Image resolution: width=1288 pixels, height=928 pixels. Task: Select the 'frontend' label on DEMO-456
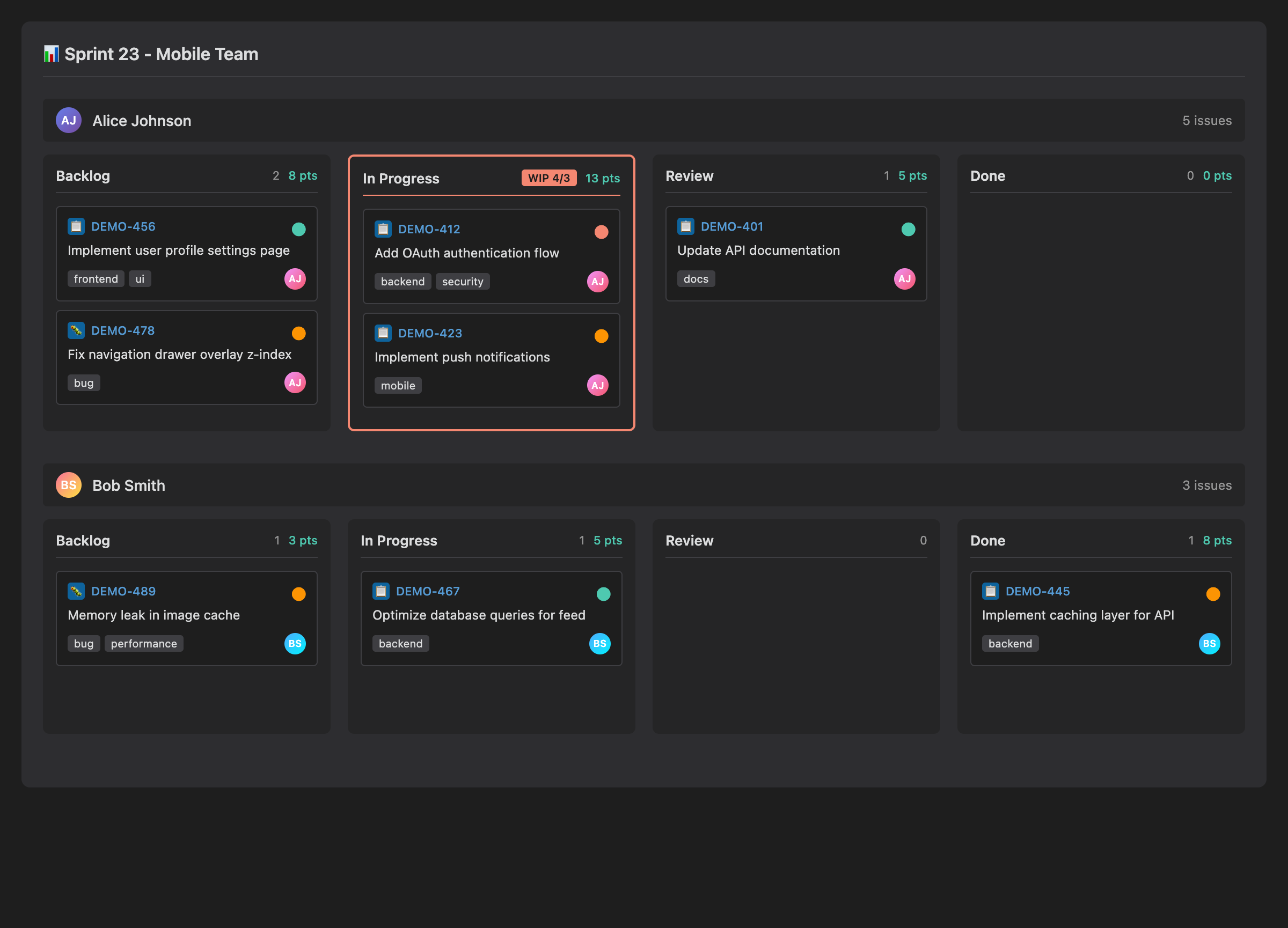tap(96, 279)
